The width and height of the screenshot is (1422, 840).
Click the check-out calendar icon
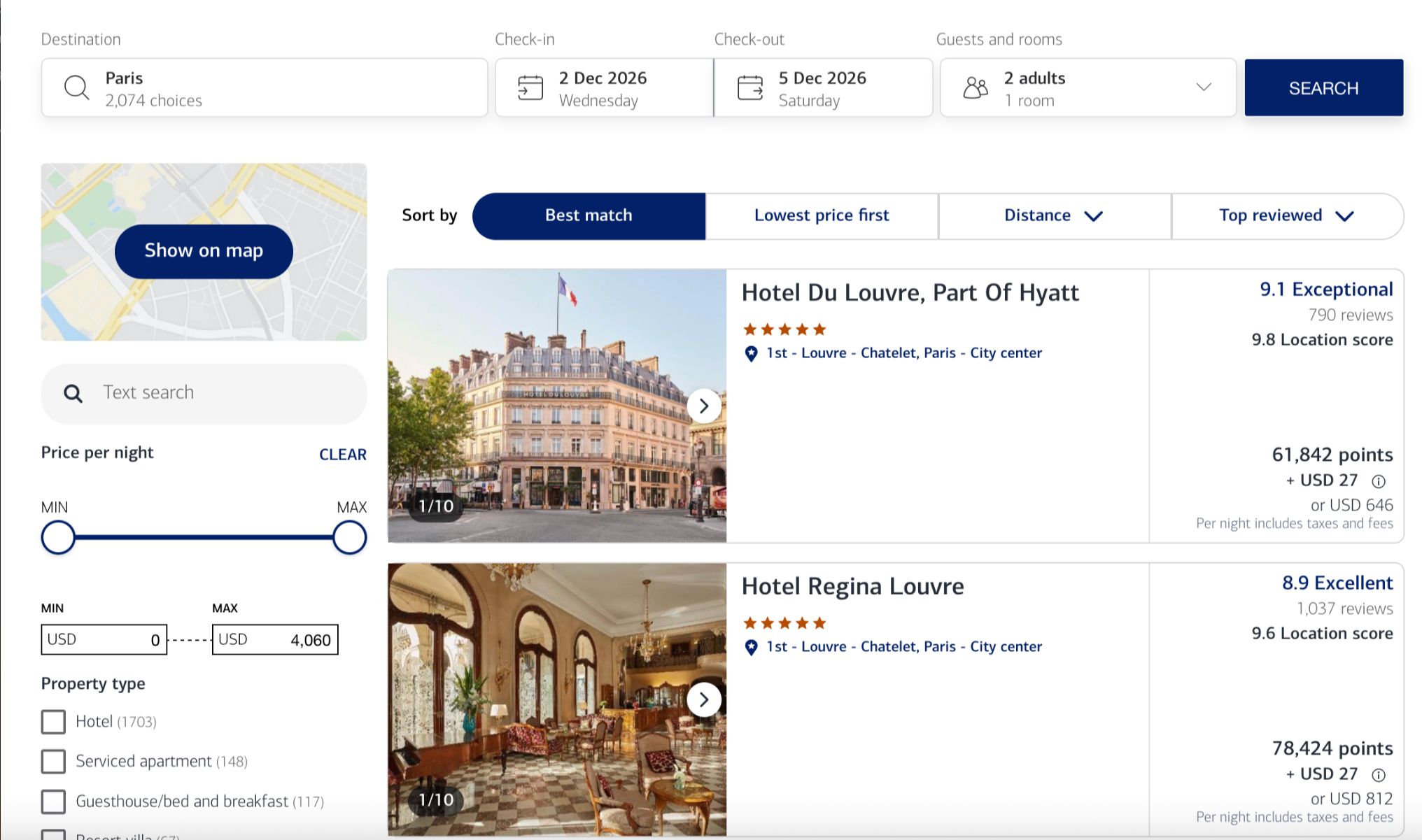click(x=749, y=87)
